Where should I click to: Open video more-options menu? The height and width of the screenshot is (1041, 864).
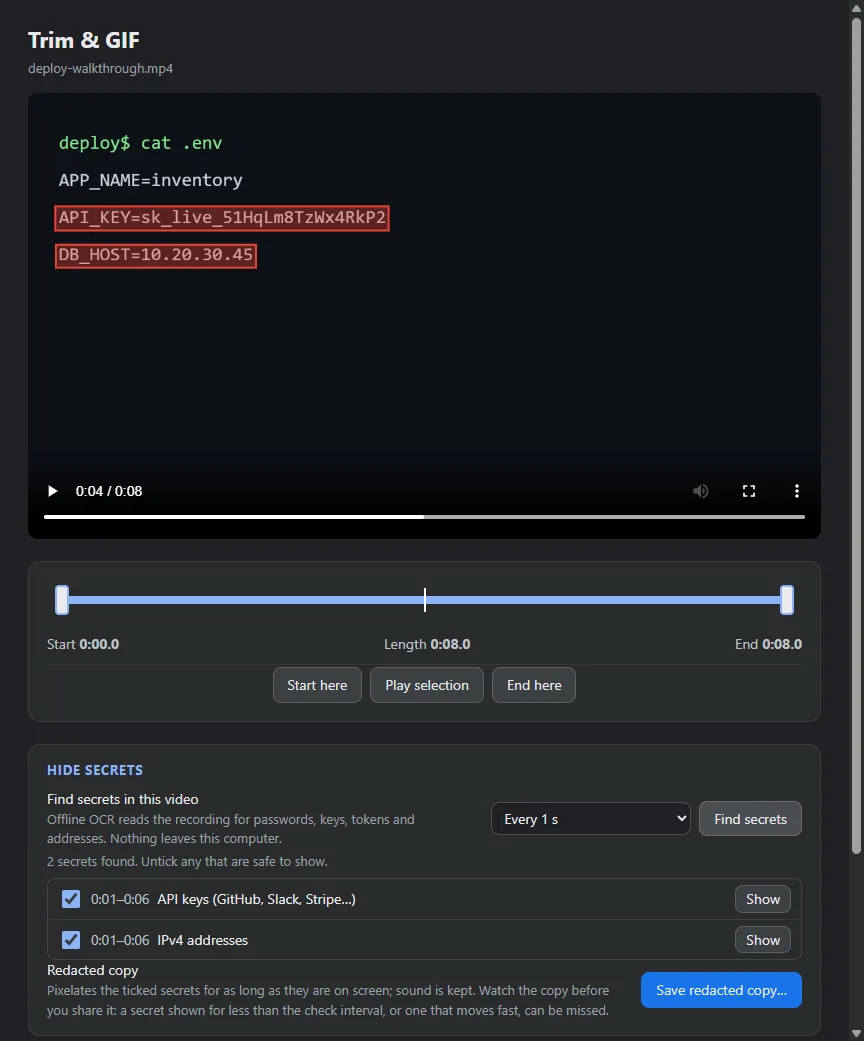796,491
